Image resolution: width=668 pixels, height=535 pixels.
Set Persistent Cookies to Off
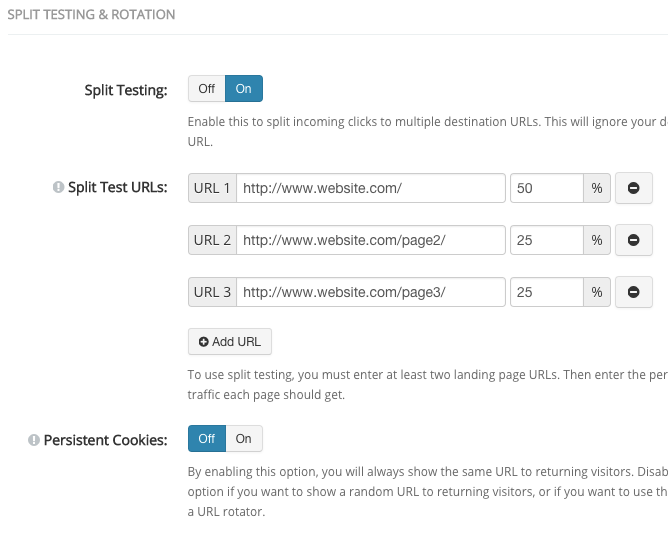pyautogui.click(x=206, y=438)
